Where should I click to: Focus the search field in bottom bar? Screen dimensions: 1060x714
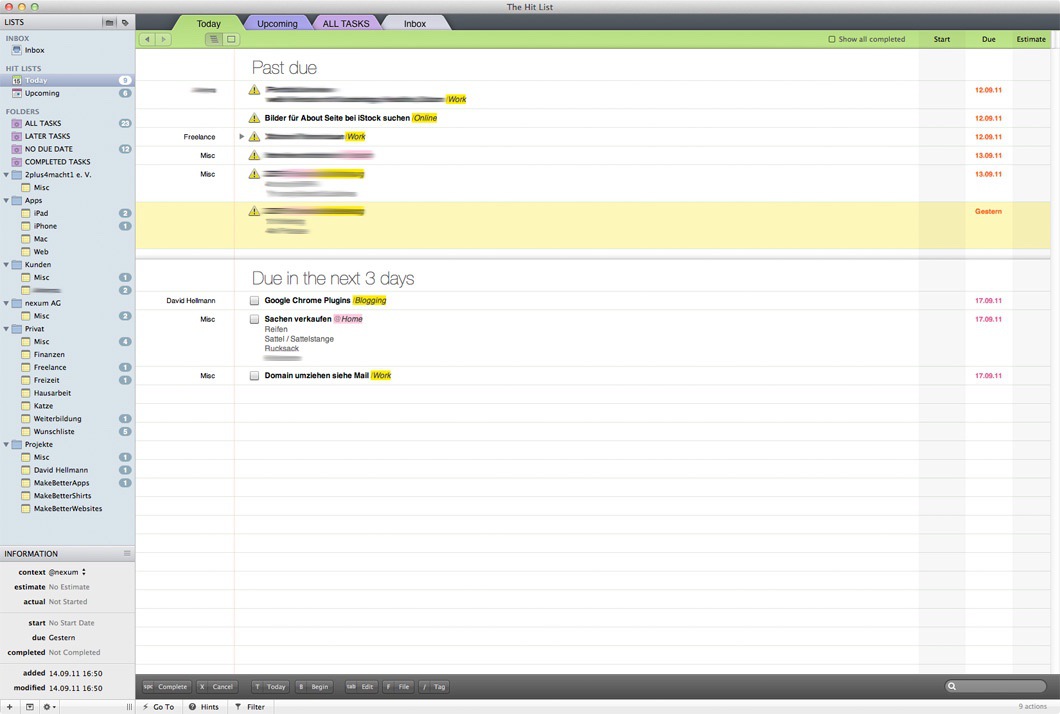(995, 686)
